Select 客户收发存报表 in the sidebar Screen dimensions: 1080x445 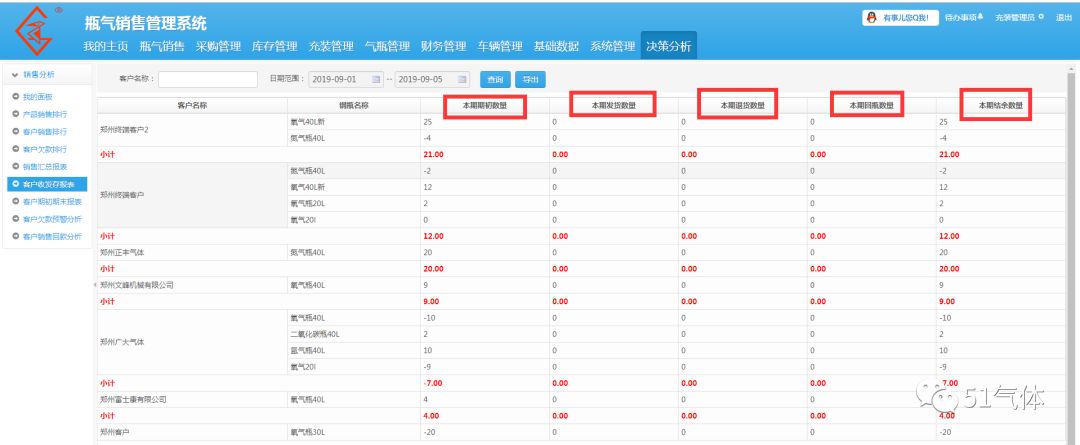tap(48, 184)
